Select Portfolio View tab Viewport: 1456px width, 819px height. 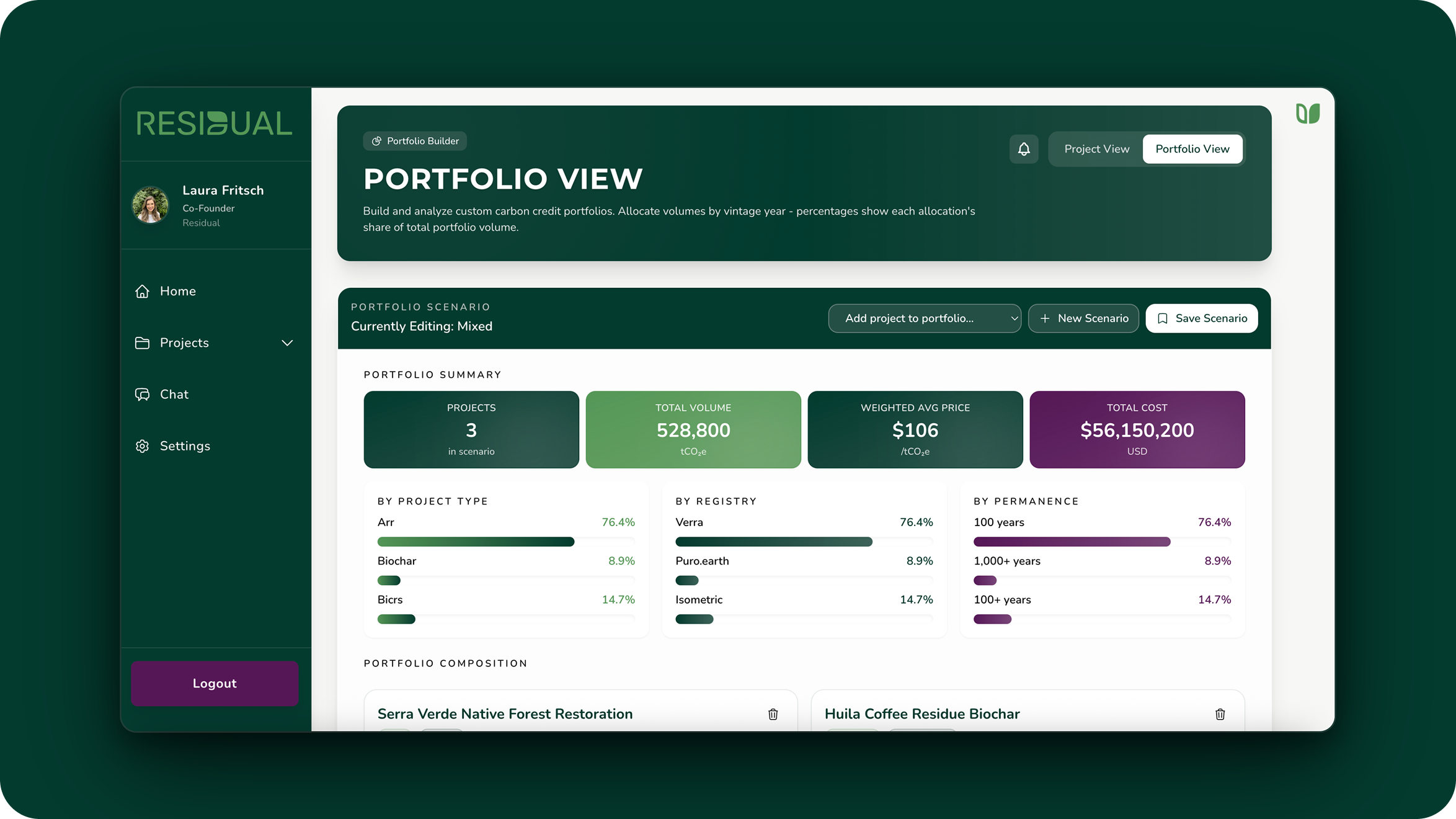(x=1192, y=149)
